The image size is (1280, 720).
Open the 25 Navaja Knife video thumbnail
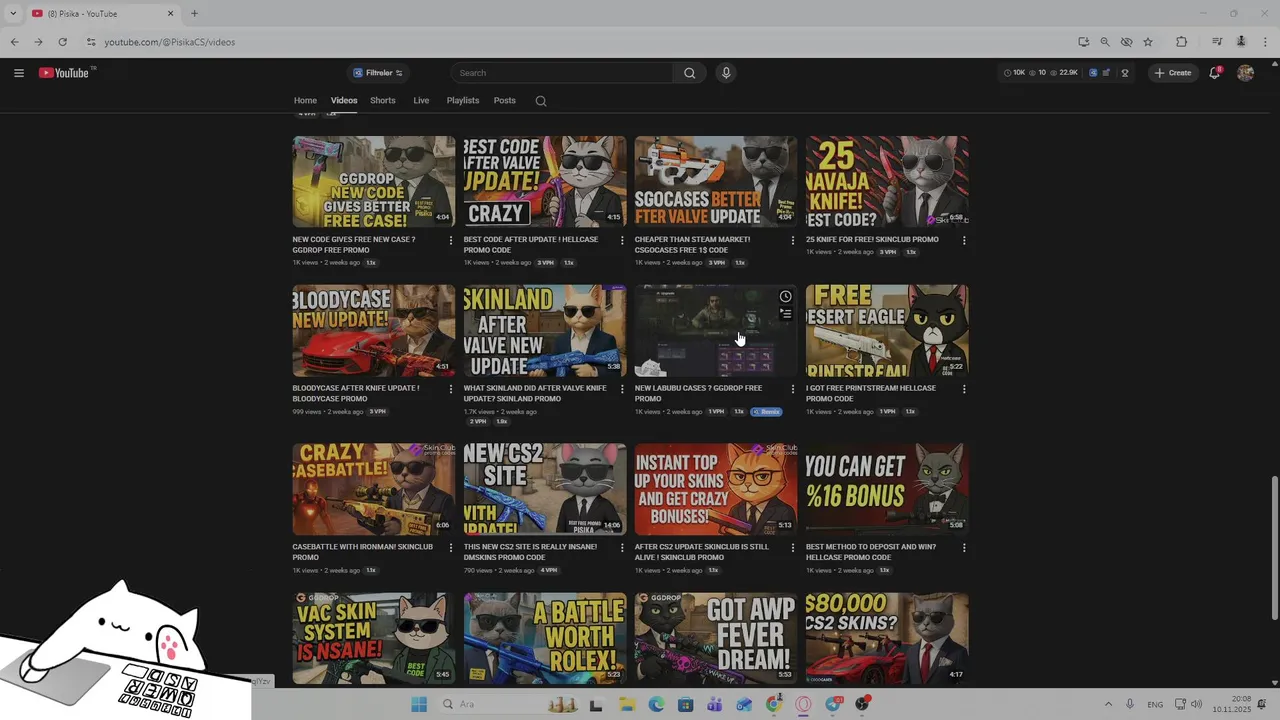click(887, 181)
